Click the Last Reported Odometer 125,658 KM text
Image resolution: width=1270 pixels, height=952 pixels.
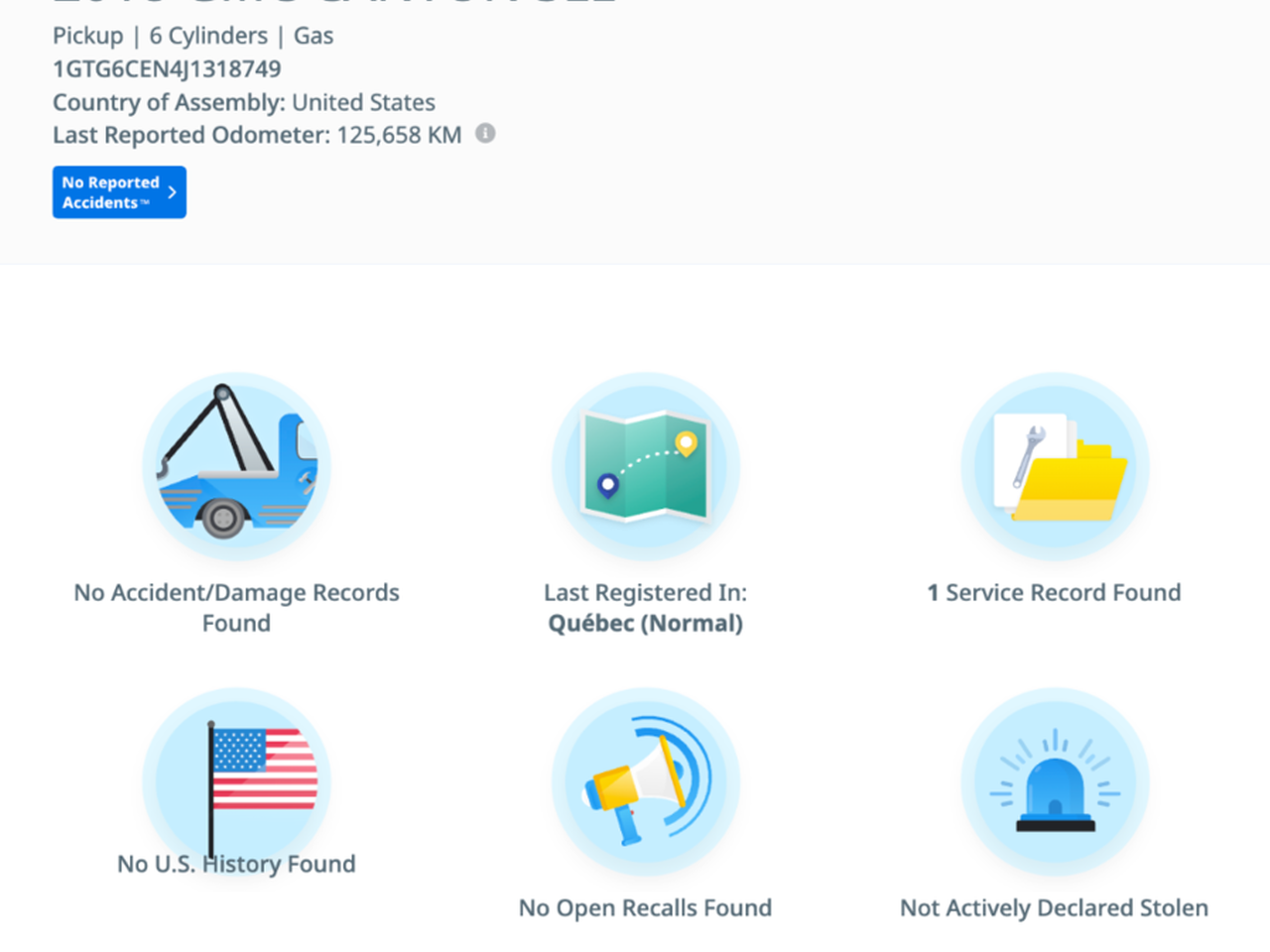[257, 135]
